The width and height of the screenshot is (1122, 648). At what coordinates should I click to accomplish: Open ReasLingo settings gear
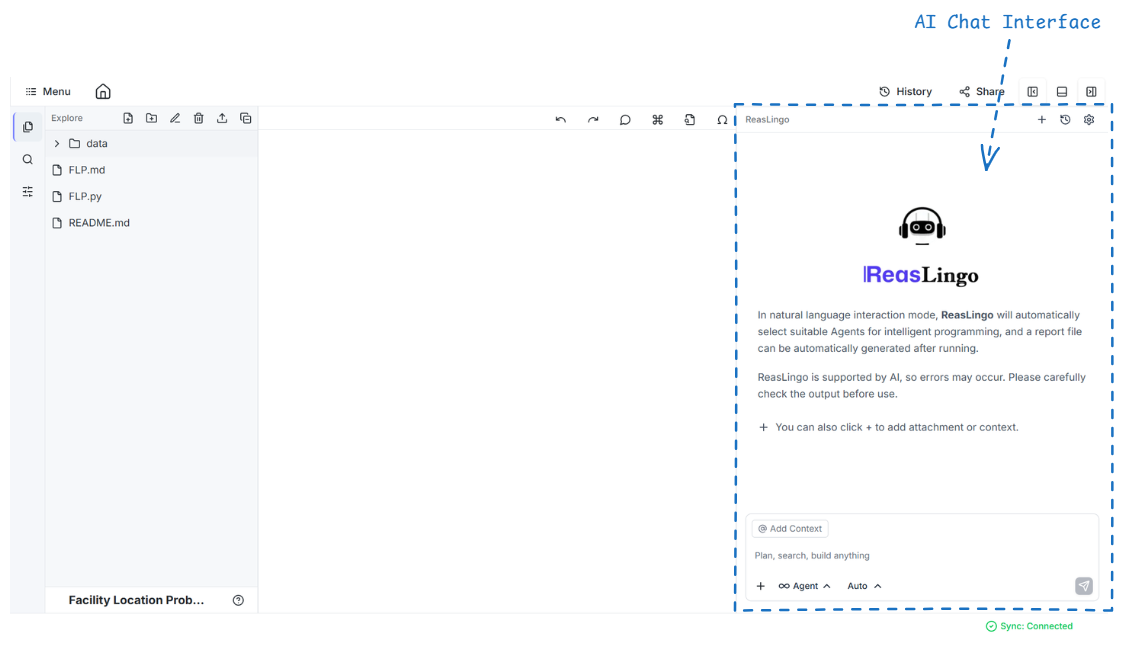point(1089,119)
